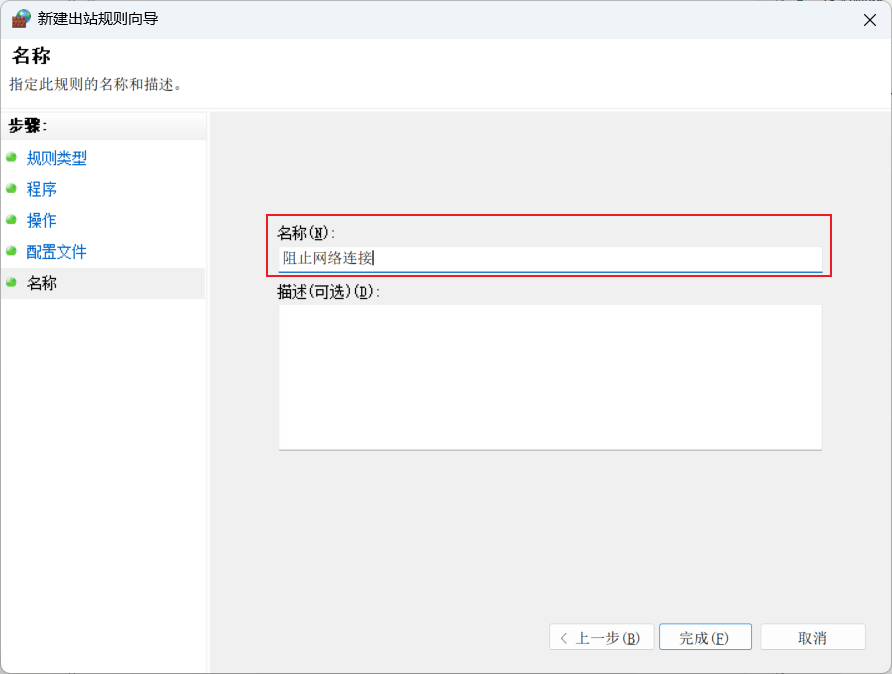Click inside the 描述(可选) text area
The height and width of the screenshot is (674, 892).
550,378
